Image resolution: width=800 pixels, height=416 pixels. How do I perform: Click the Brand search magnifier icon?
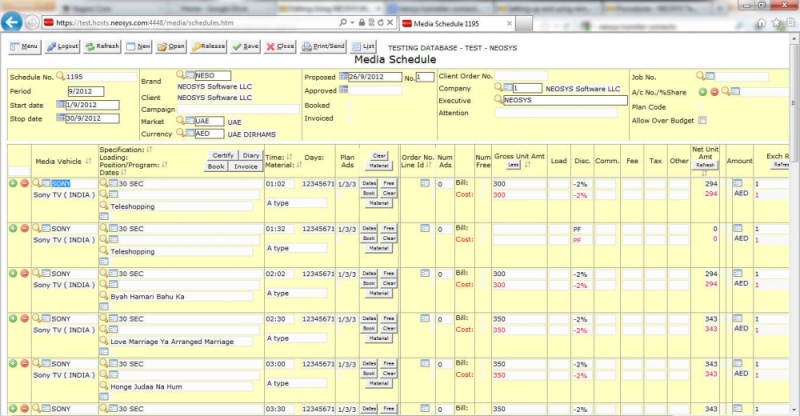pos(180,75)
